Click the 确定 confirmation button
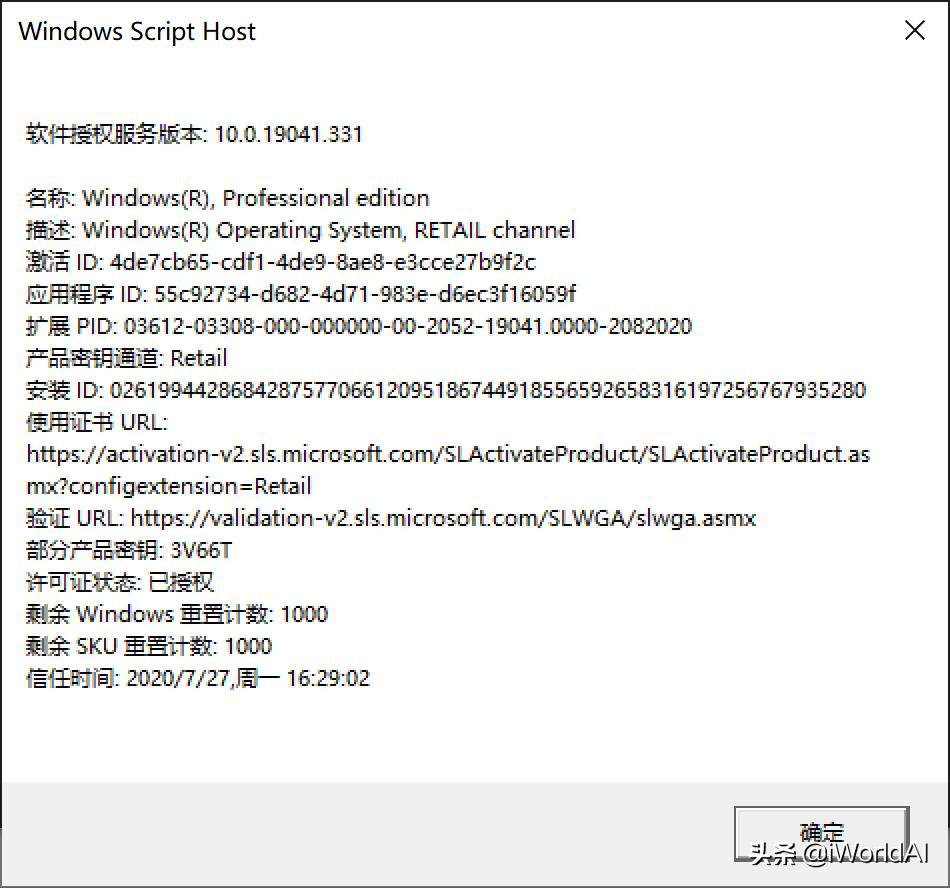Screen dimensions: 950x888 click(x=822, y=833)
